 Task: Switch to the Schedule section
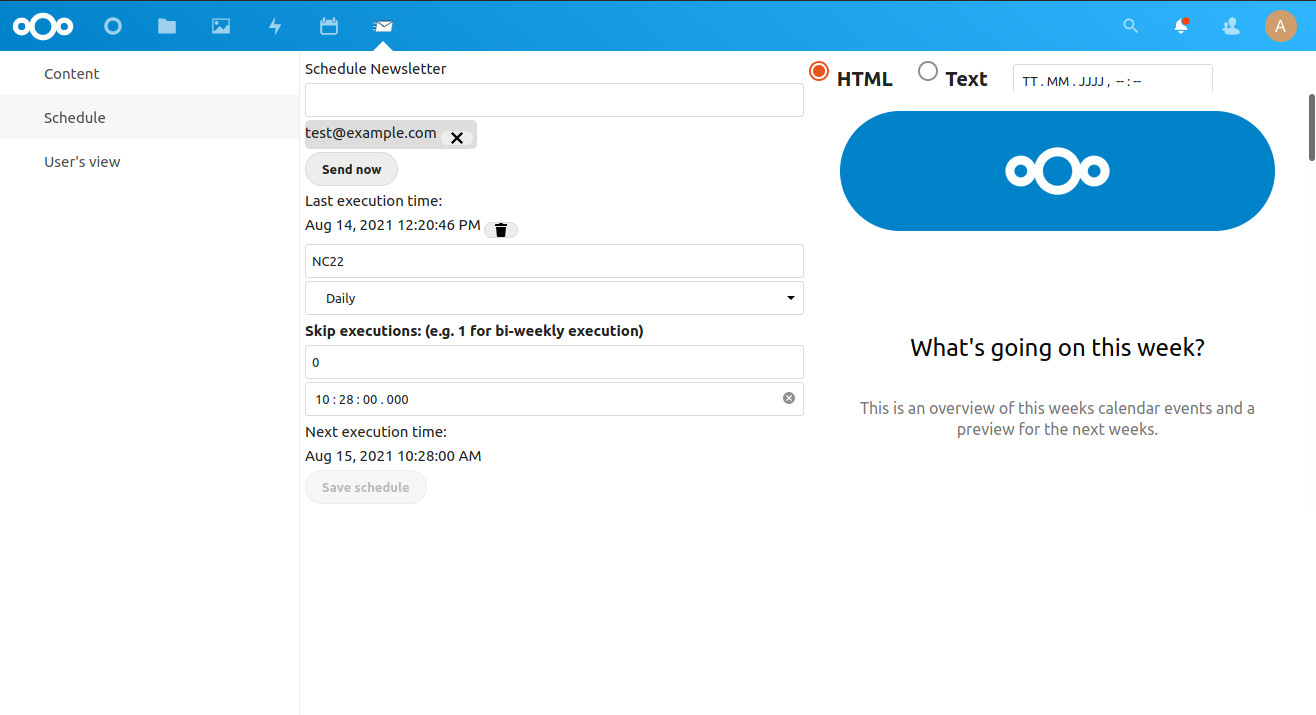150,117
